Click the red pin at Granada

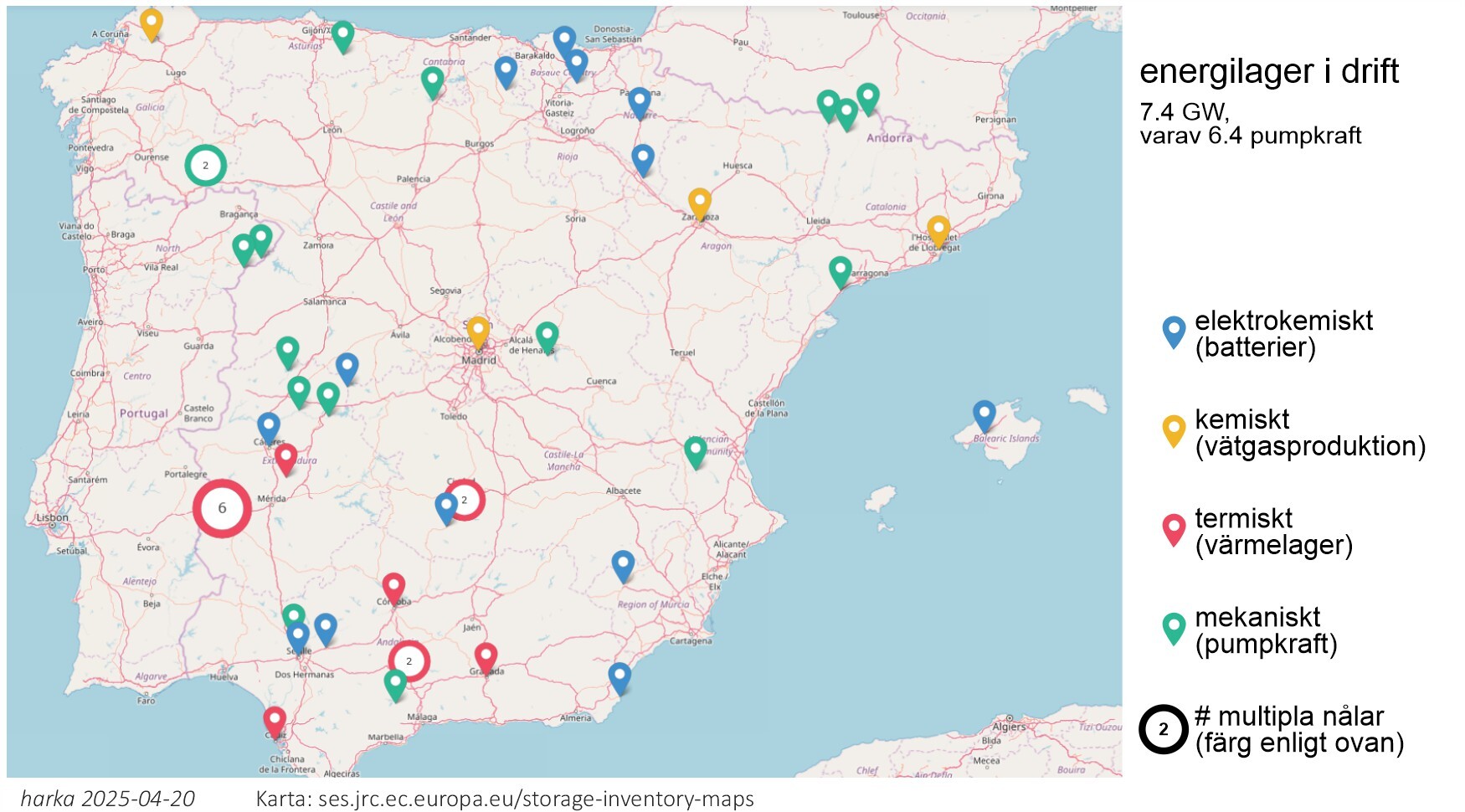pyautogui.click(x=486, y=656)
